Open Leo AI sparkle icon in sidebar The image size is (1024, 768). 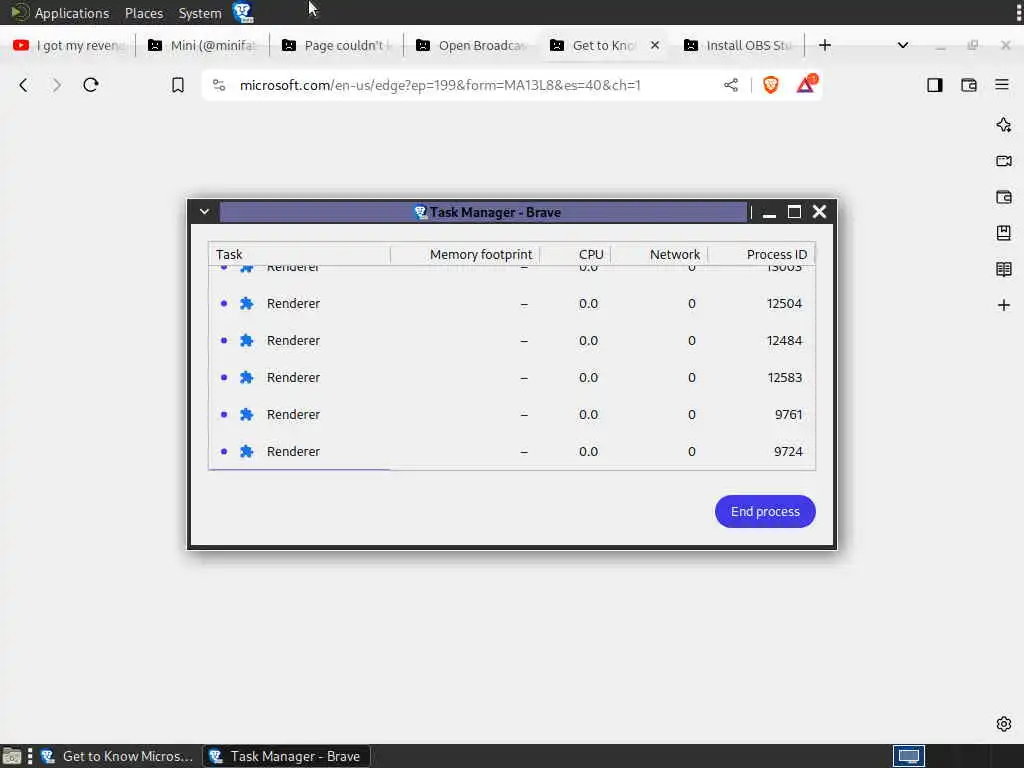(1004, 125)
